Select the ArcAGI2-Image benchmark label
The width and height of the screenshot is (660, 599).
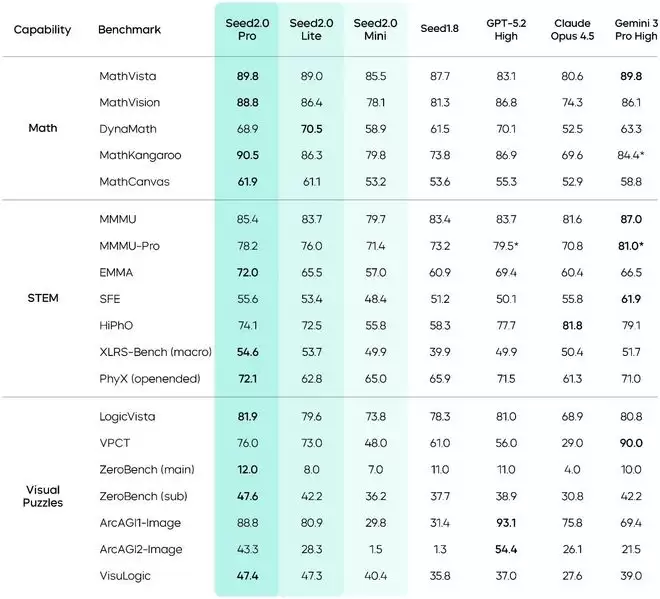click(141, 549)
